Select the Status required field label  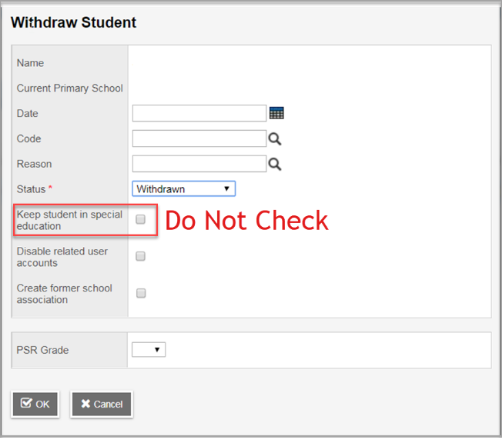34,189
